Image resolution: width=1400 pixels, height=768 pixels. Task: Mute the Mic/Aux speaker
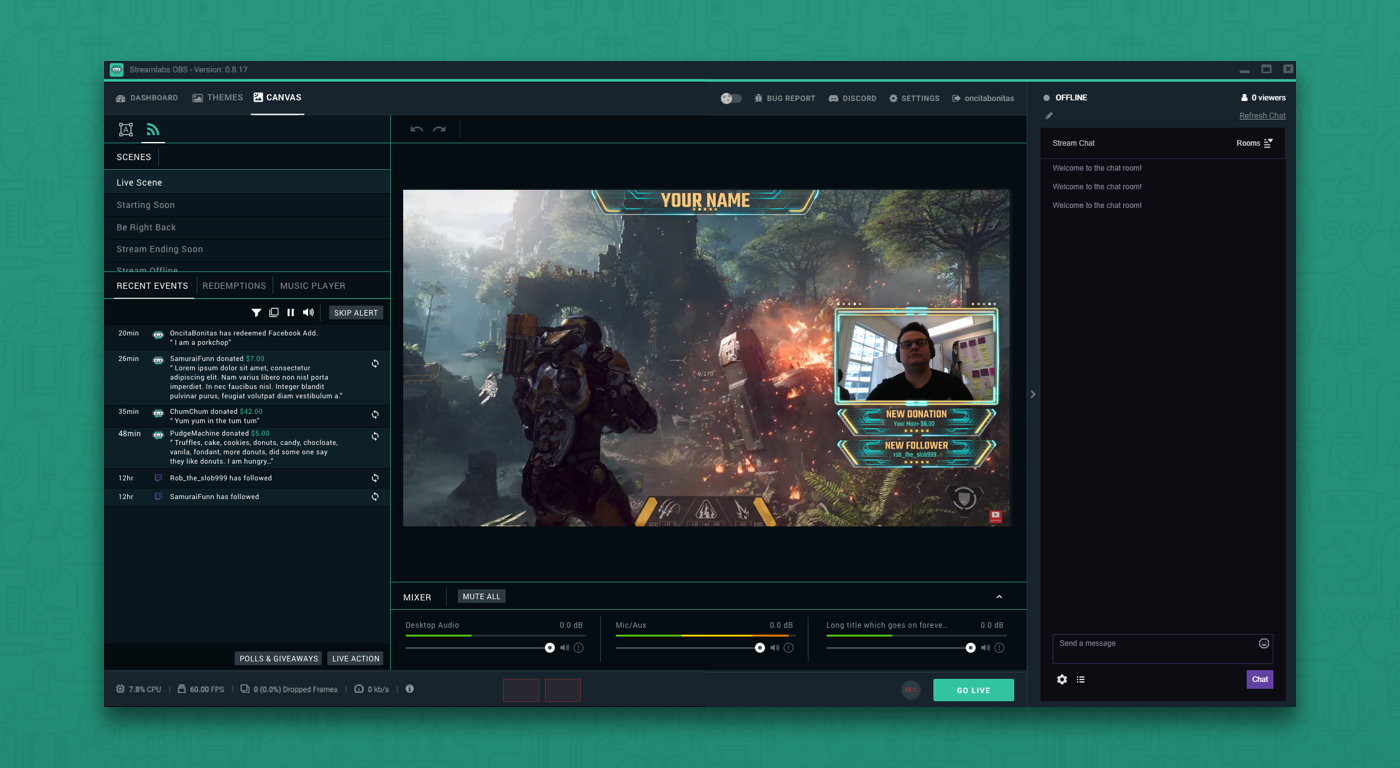(775, 648)
